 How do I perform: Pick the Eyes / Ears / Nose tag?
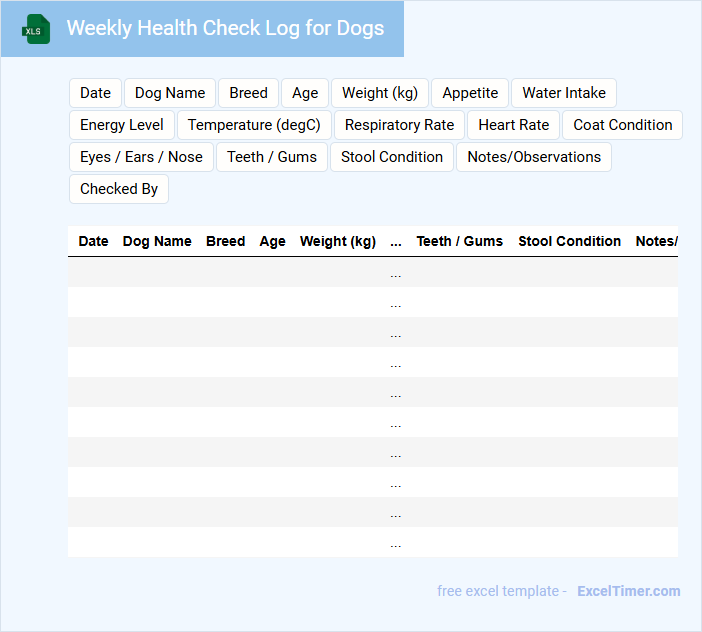click(x=141, y=157)
